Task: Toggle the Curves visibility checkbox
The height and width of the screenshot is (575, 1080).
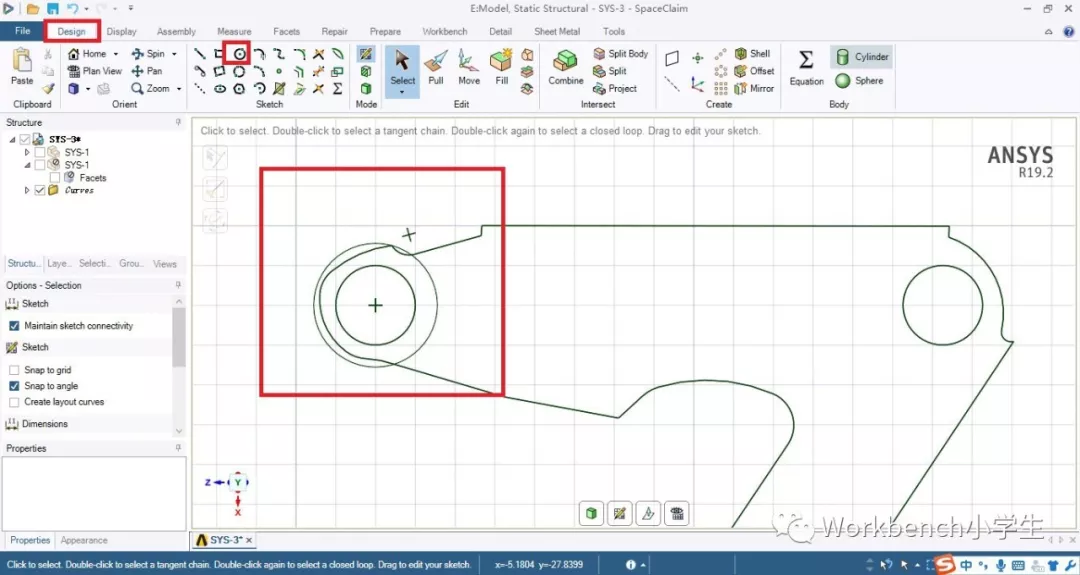Action: (x=40, y=190)
